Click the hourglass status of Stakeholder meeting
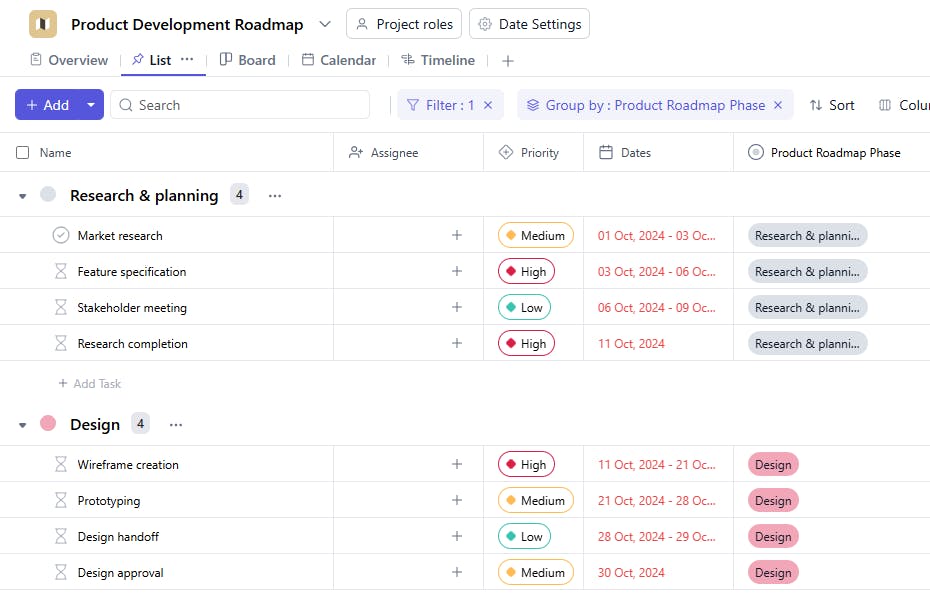The image size is (930, 600). (x=61, y=308)
